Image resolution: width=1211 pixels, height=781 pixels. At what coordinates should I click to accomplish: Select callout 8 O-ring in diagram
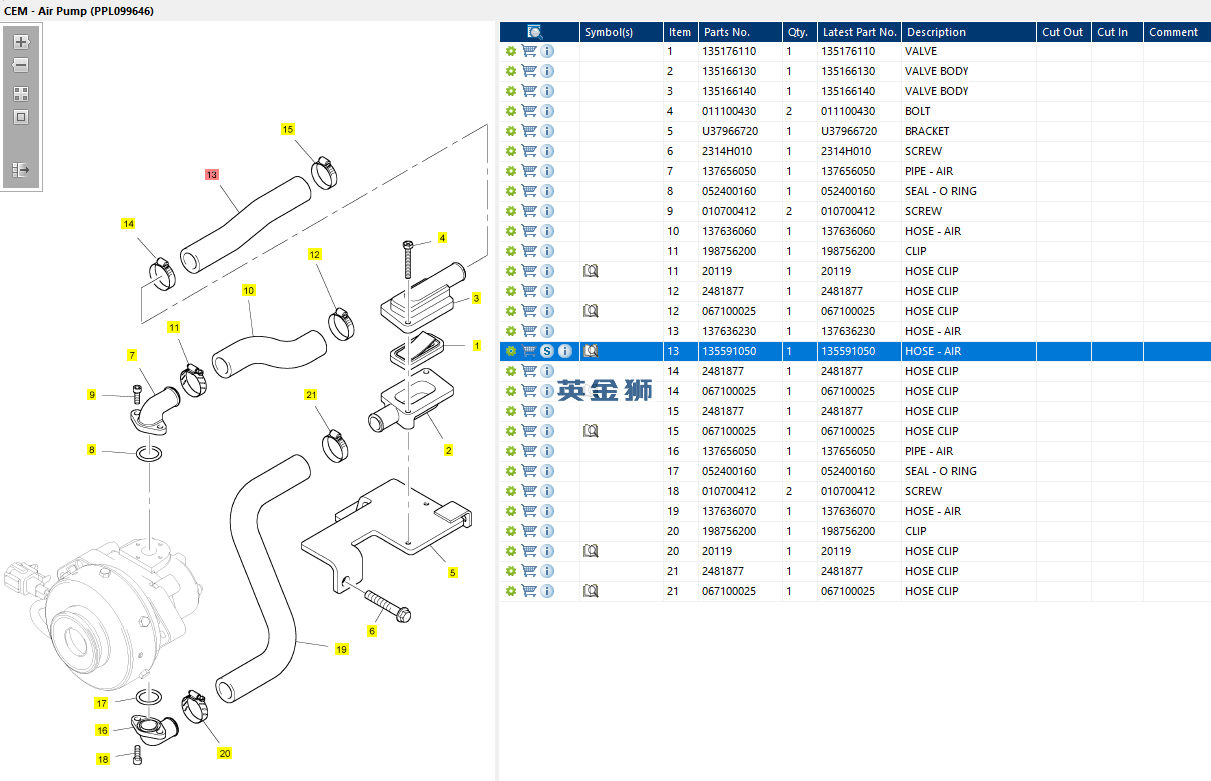92,450
